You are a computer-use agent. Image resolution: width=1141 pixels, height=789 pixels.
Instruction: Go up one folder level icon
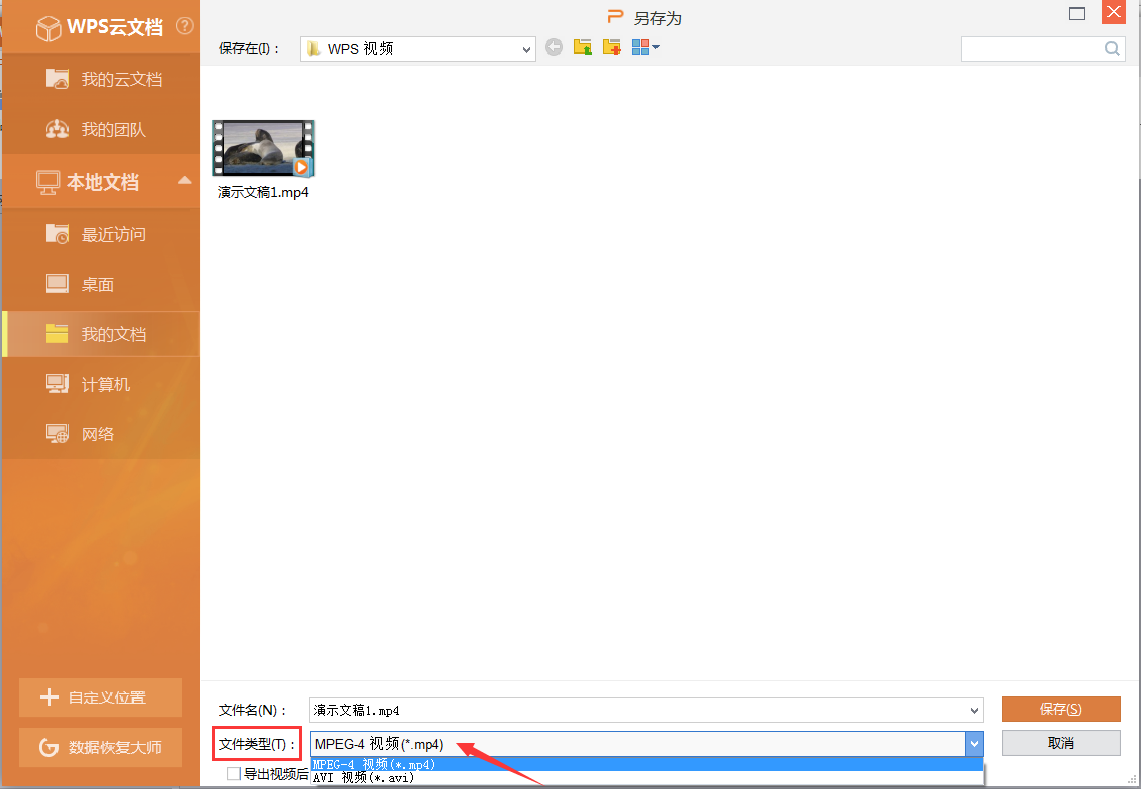tap(582, 47)
